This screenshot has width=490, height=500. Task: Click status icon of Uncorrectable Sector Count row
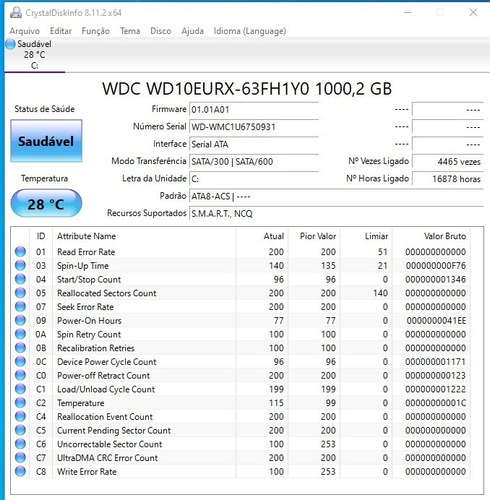pos(20,444)
